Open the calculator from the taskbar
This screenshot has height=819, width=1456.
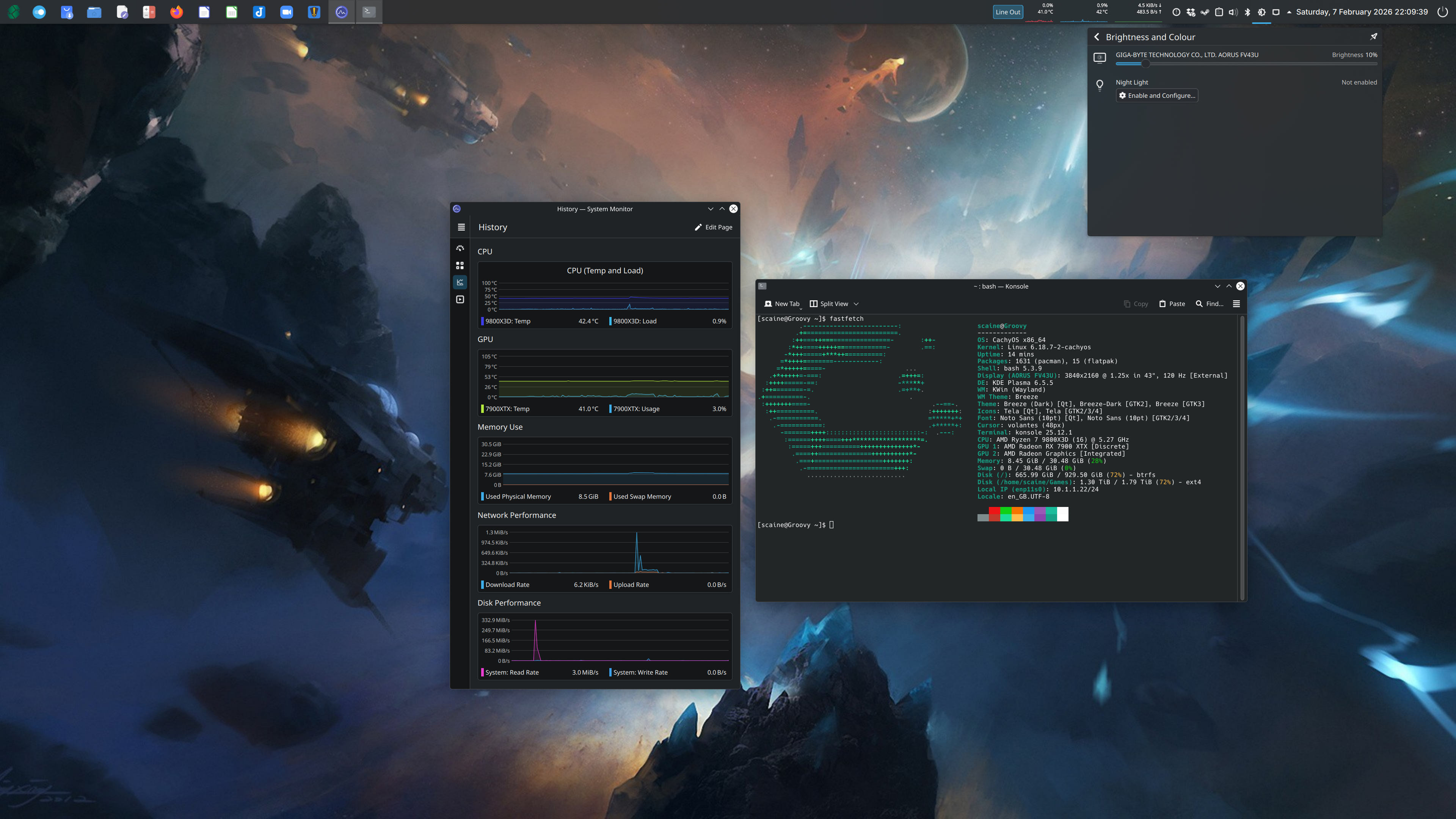point(149,12)
